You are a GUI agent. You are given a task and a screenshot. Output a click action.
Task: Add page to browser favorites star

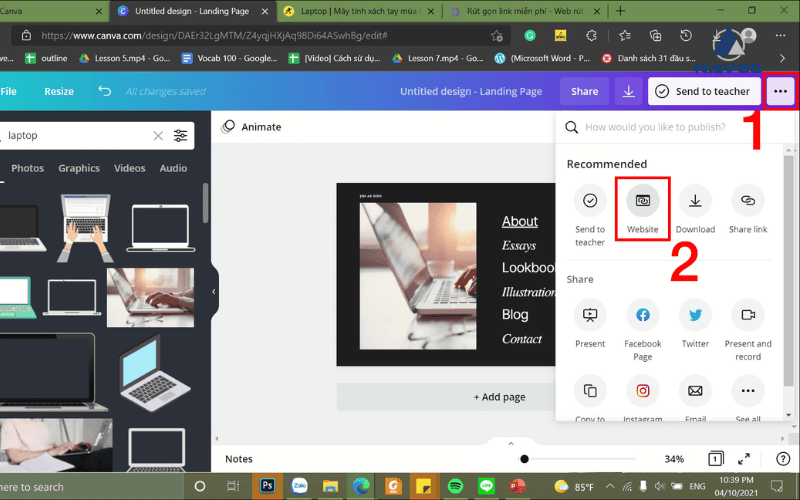[496, 36]
